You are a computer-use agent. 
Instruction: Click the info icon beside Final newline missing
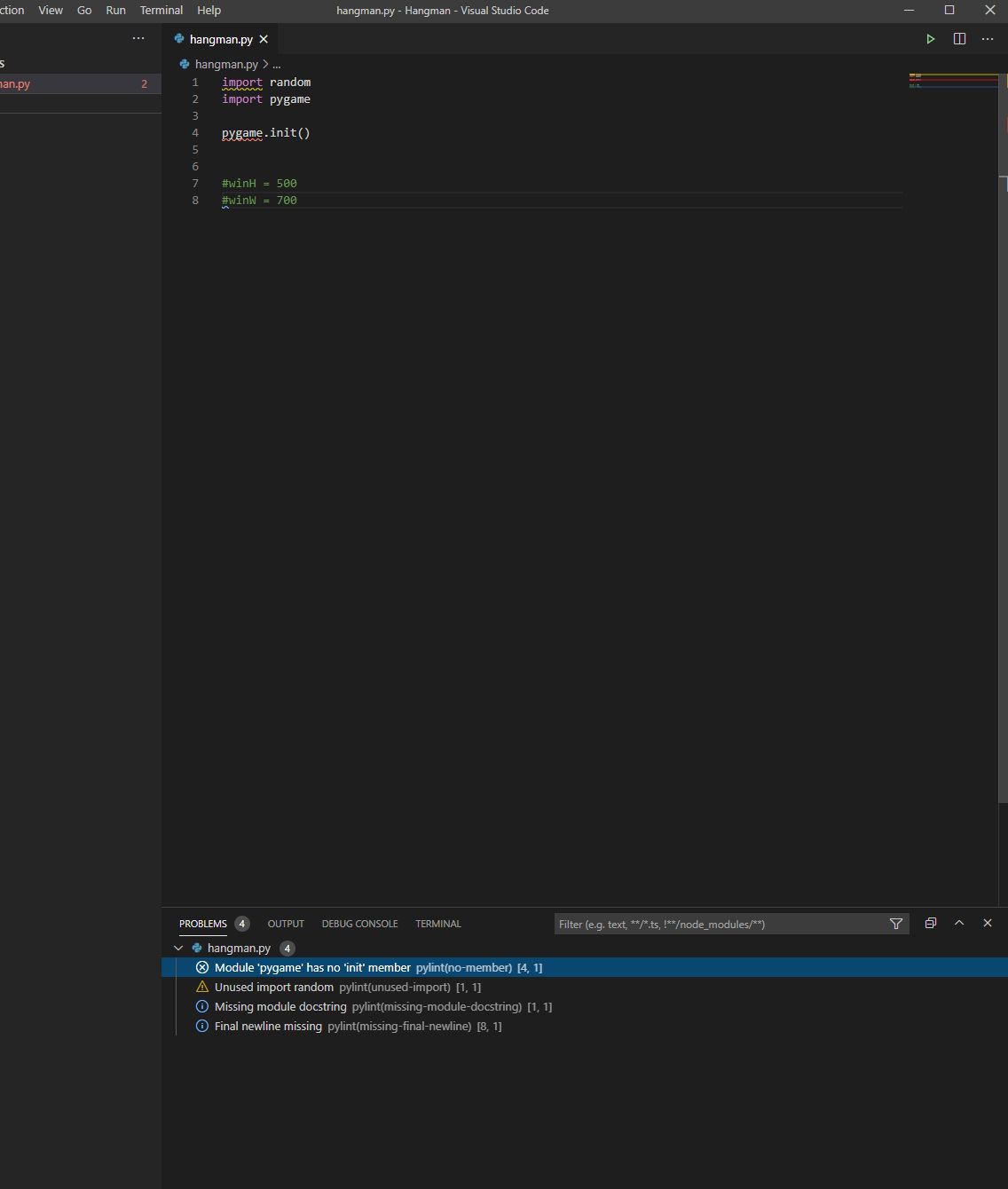202,1026
